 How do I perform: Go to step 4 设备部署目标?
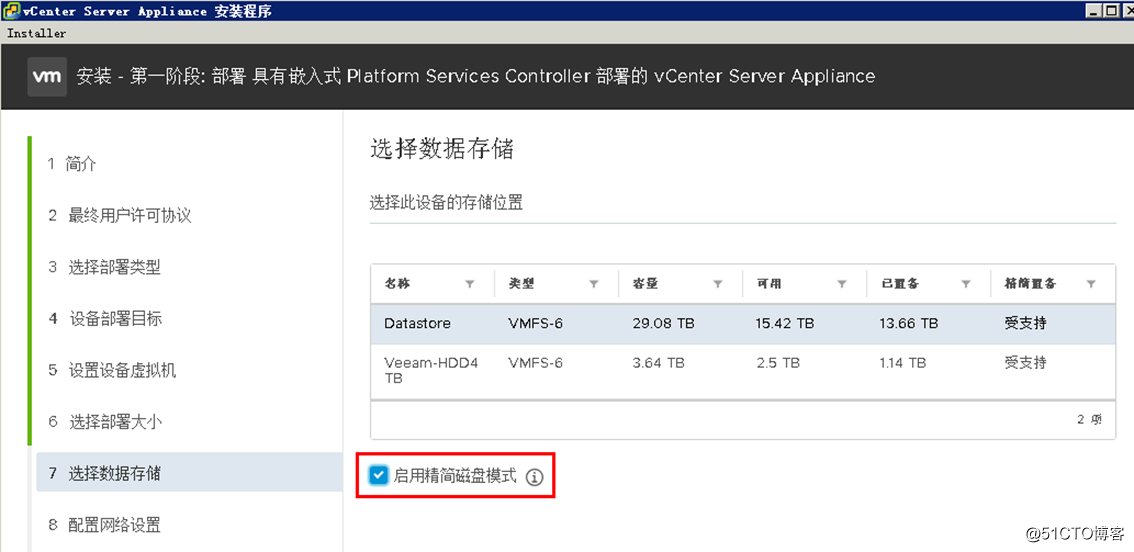click(105, 318)
